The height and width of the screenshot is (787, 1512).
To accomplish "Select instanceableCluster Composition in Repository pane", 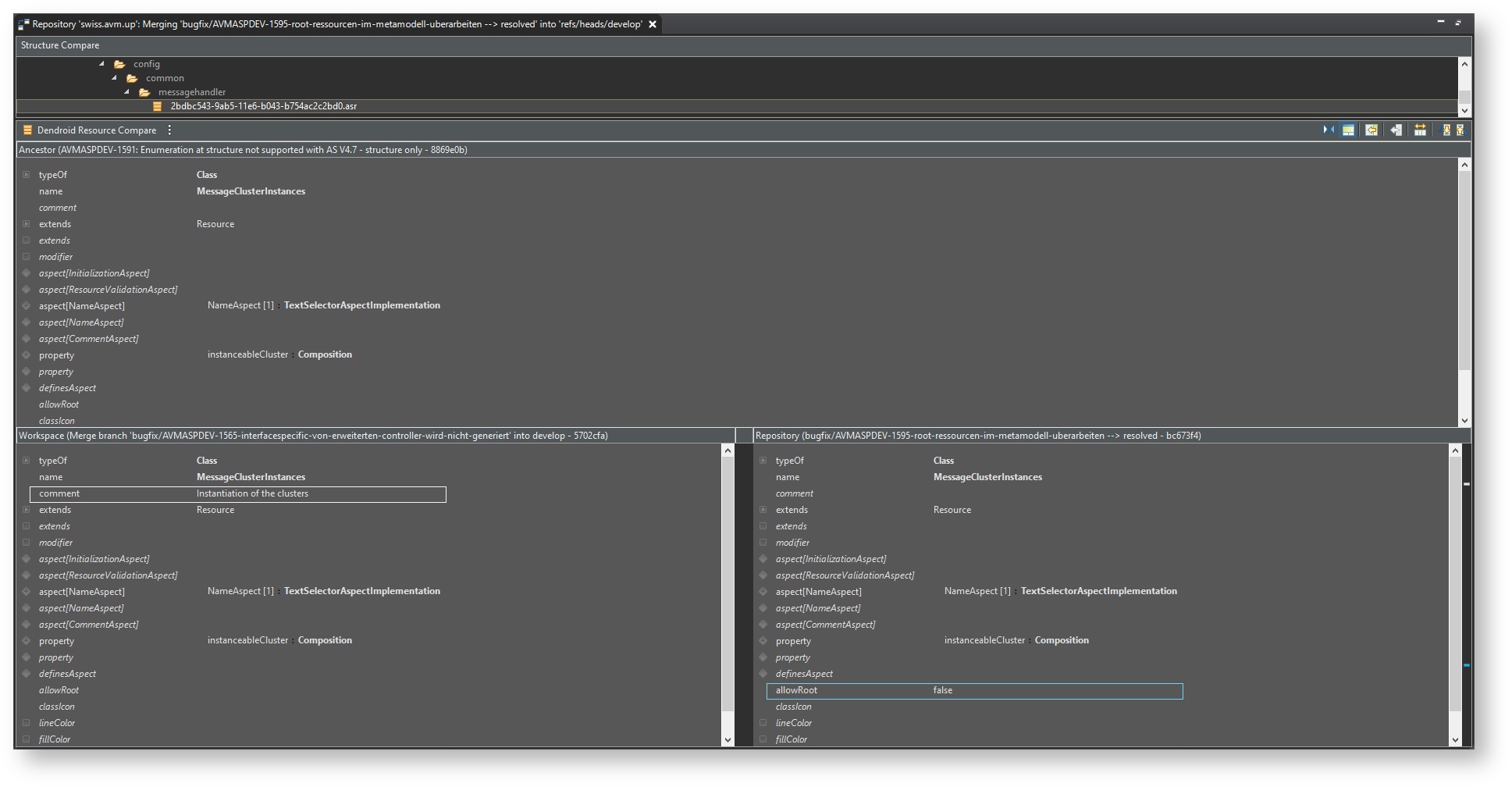I will [1016, 640].
